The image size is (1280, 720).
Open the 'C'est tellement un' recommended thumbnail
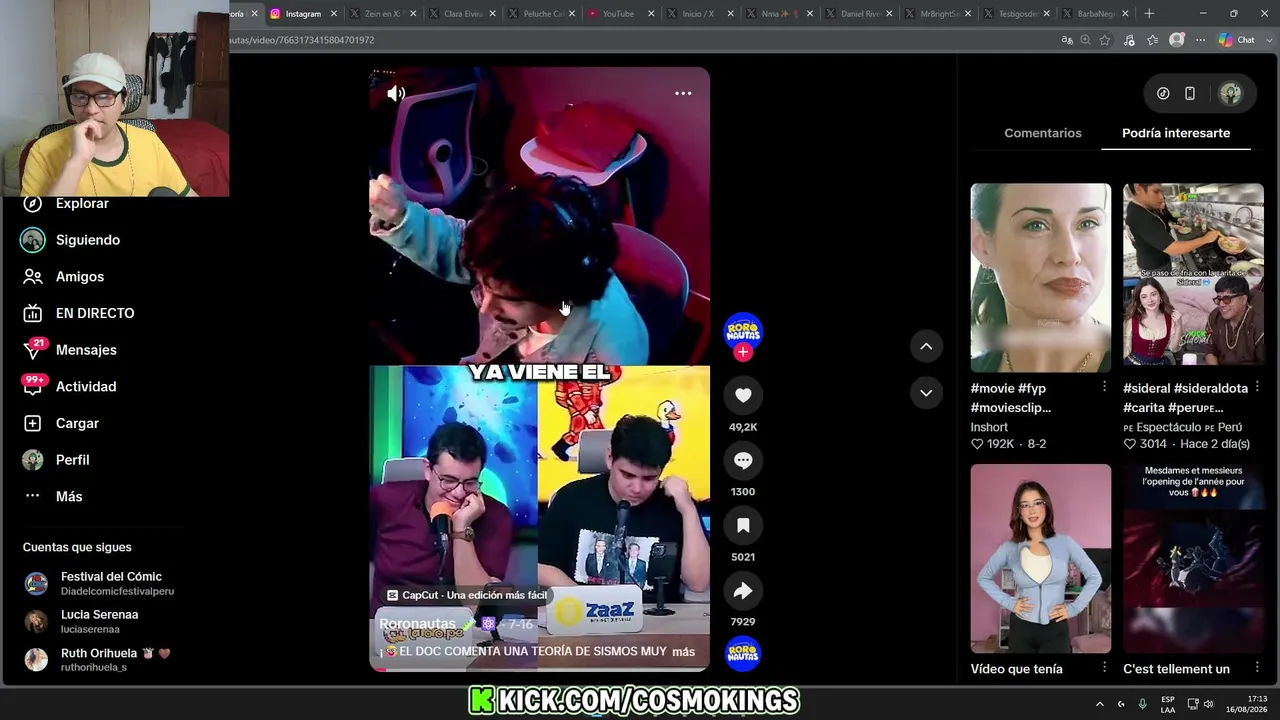[x=1193, y=558]
